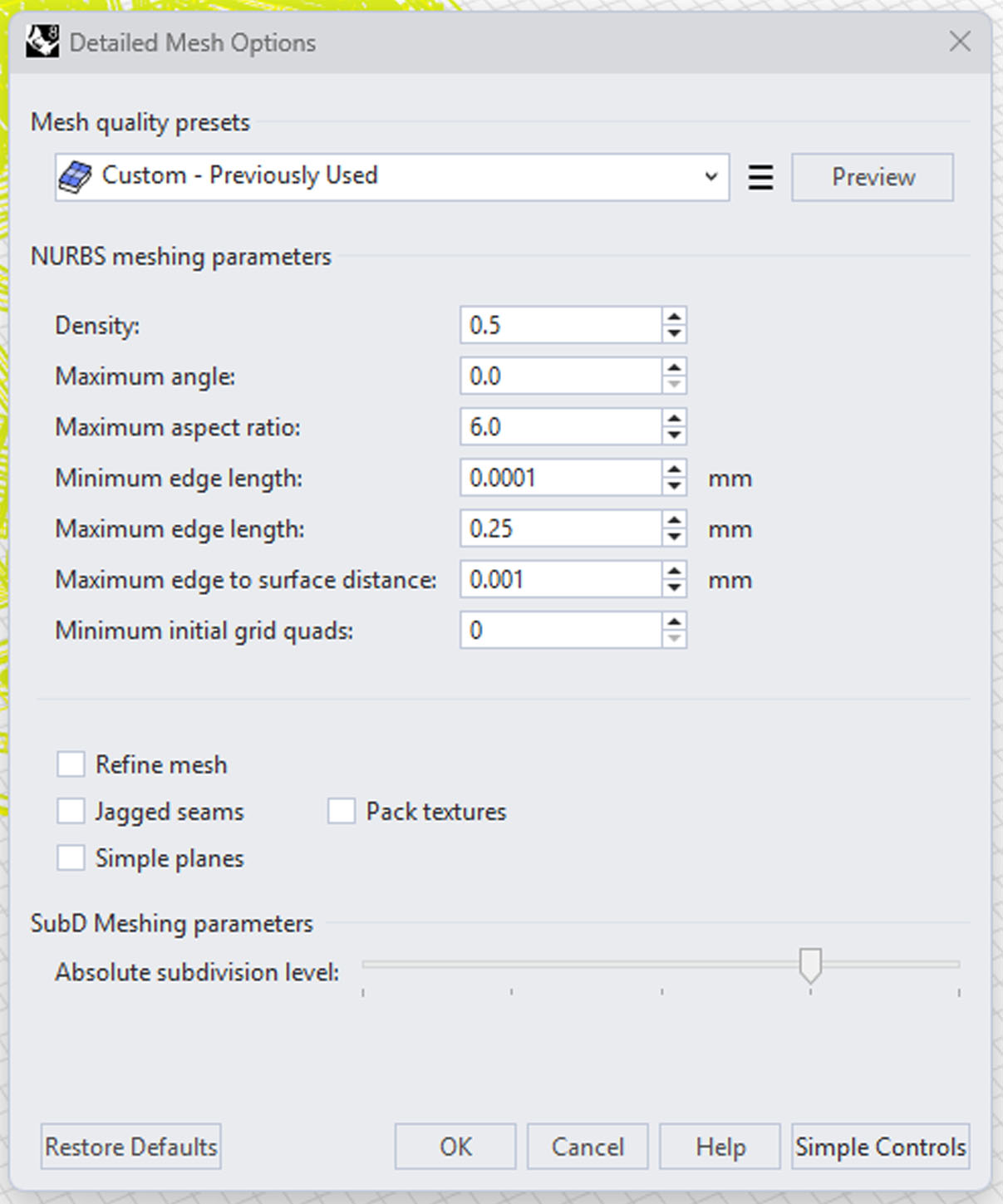Increase Maximum angle spinner arrow
Screen dimensions: 1003x1204
coord(674,367)
